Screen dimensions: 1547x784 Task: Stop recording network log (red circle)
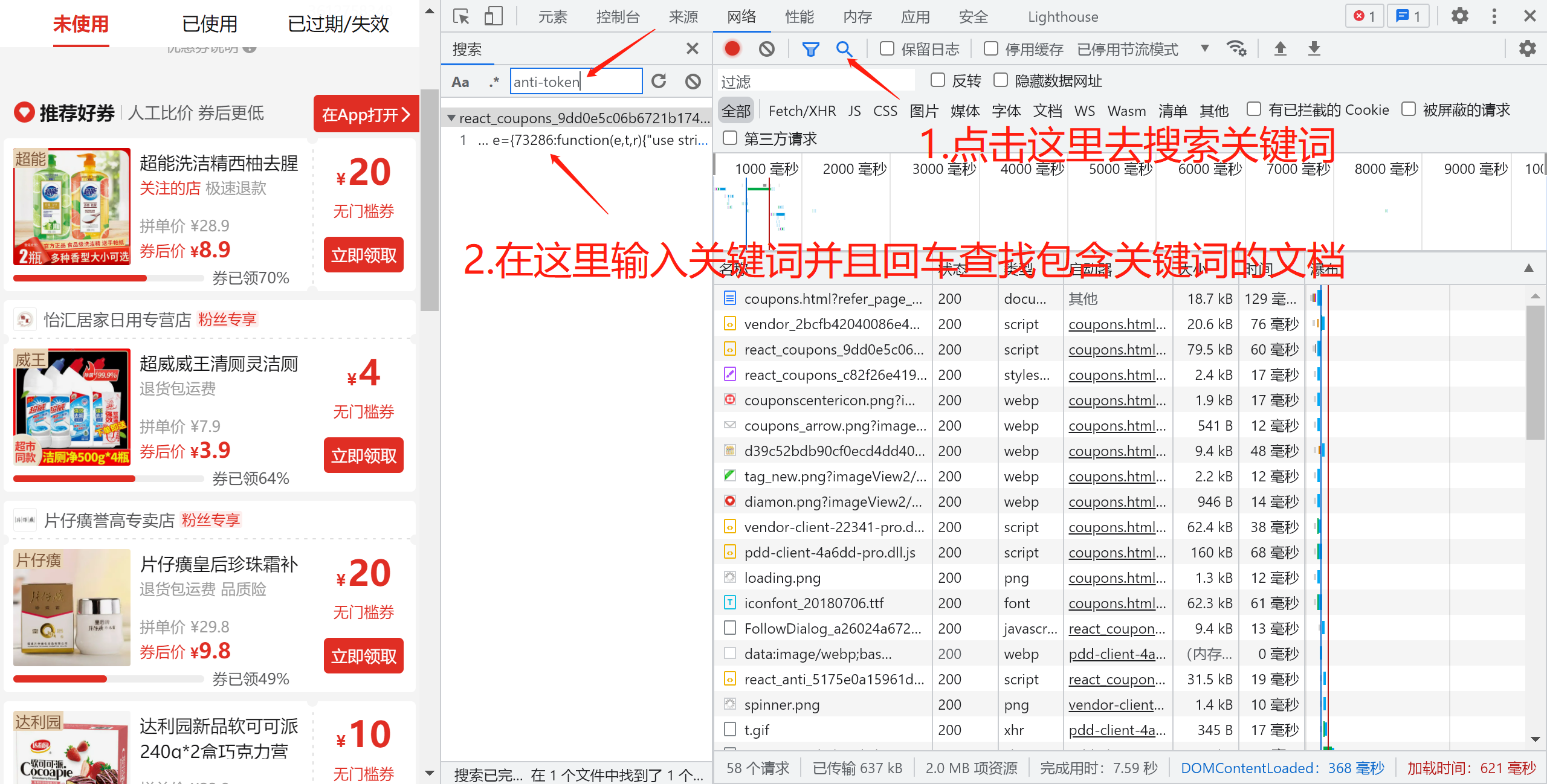click(732, 48)
